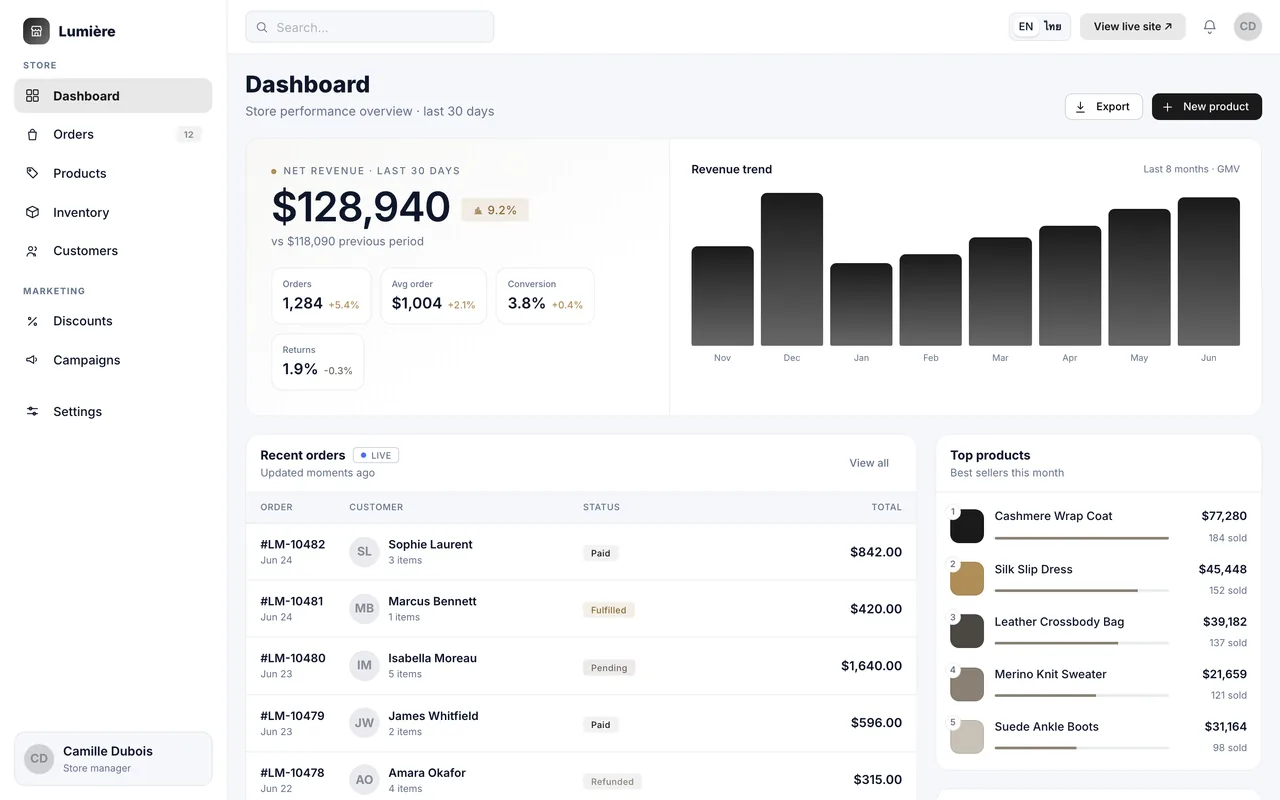The width and height of the screenshot is (1280, 800).
Task: Focus the Search input field
Action: 370,27
